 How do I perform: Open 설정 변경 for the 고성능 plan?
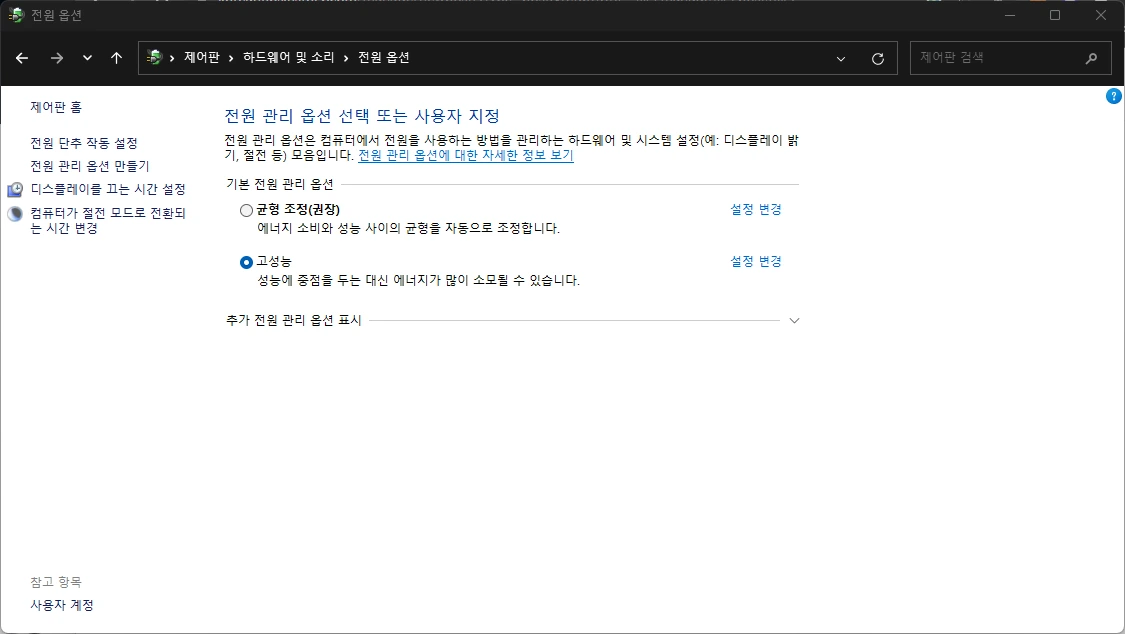[755, 261]
